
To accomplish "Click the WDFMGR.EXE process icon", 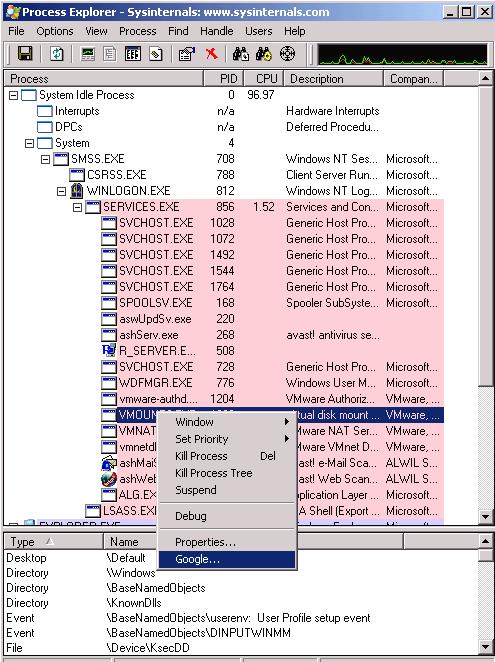I will 109,383.
